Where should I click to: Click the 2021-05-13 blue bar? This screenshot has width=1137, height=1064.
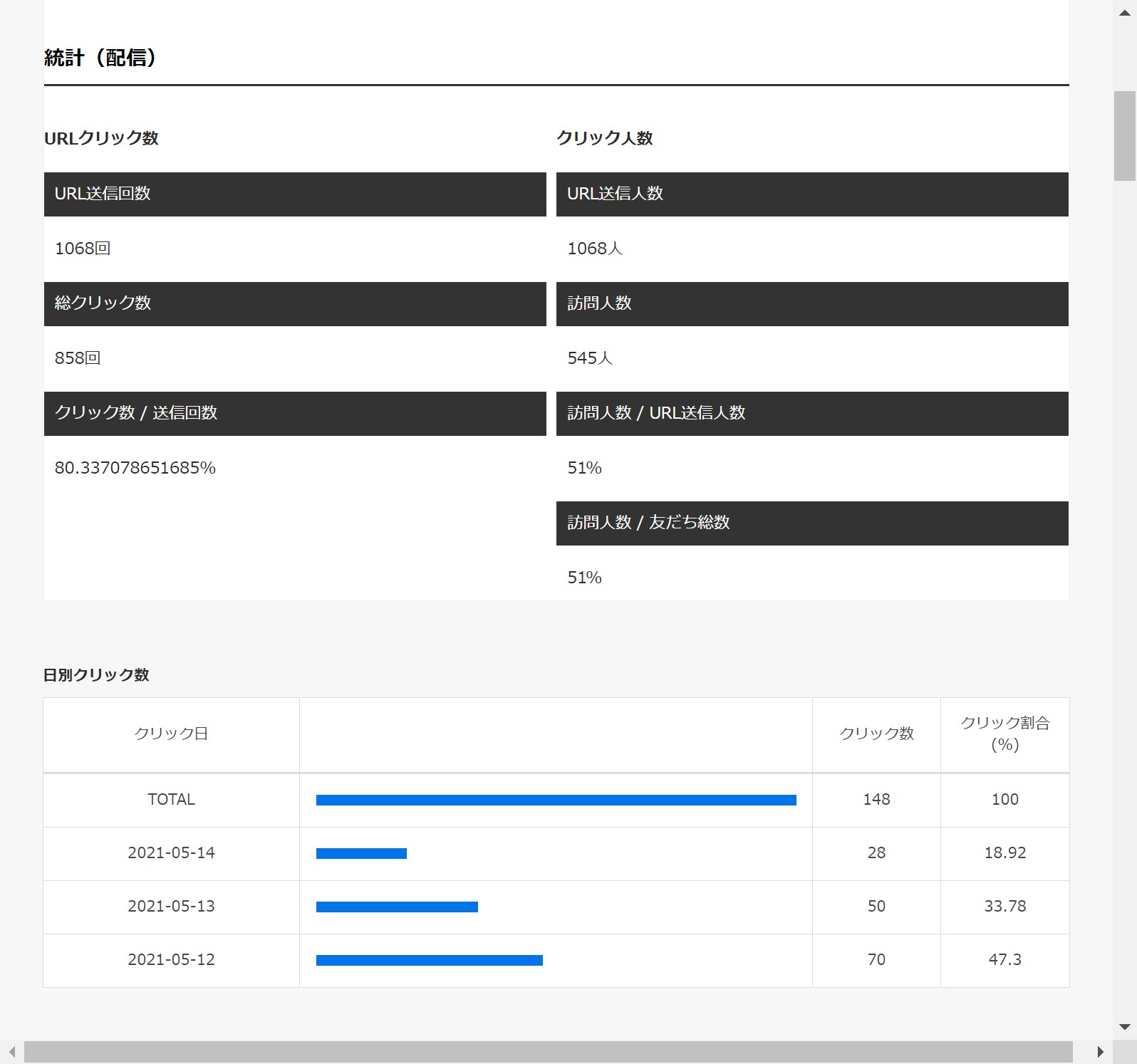[397, 907]
